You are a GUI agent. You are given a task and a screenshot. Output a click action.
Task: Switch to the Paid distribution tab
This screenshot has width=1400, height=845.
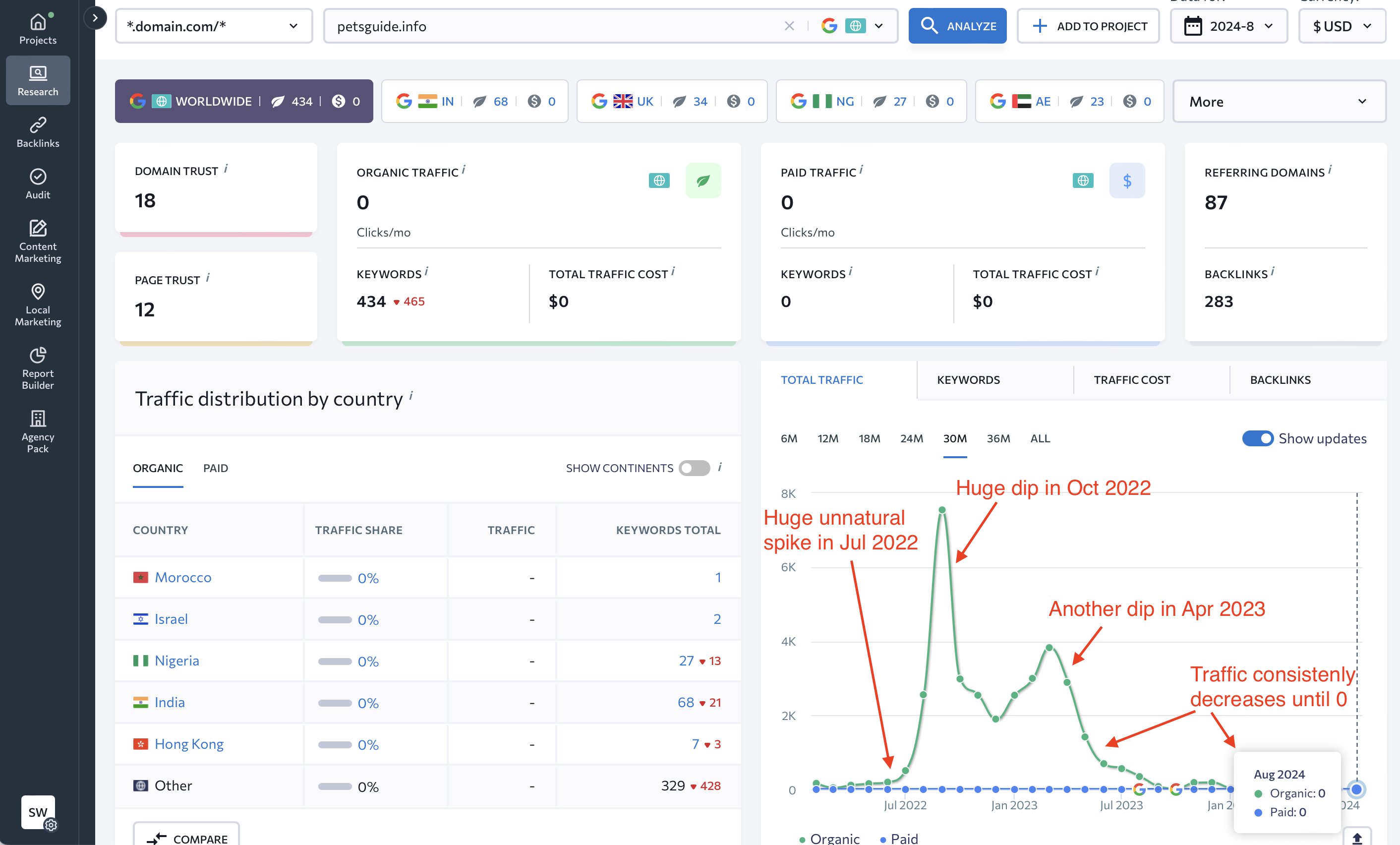click(x=215, y=468)
